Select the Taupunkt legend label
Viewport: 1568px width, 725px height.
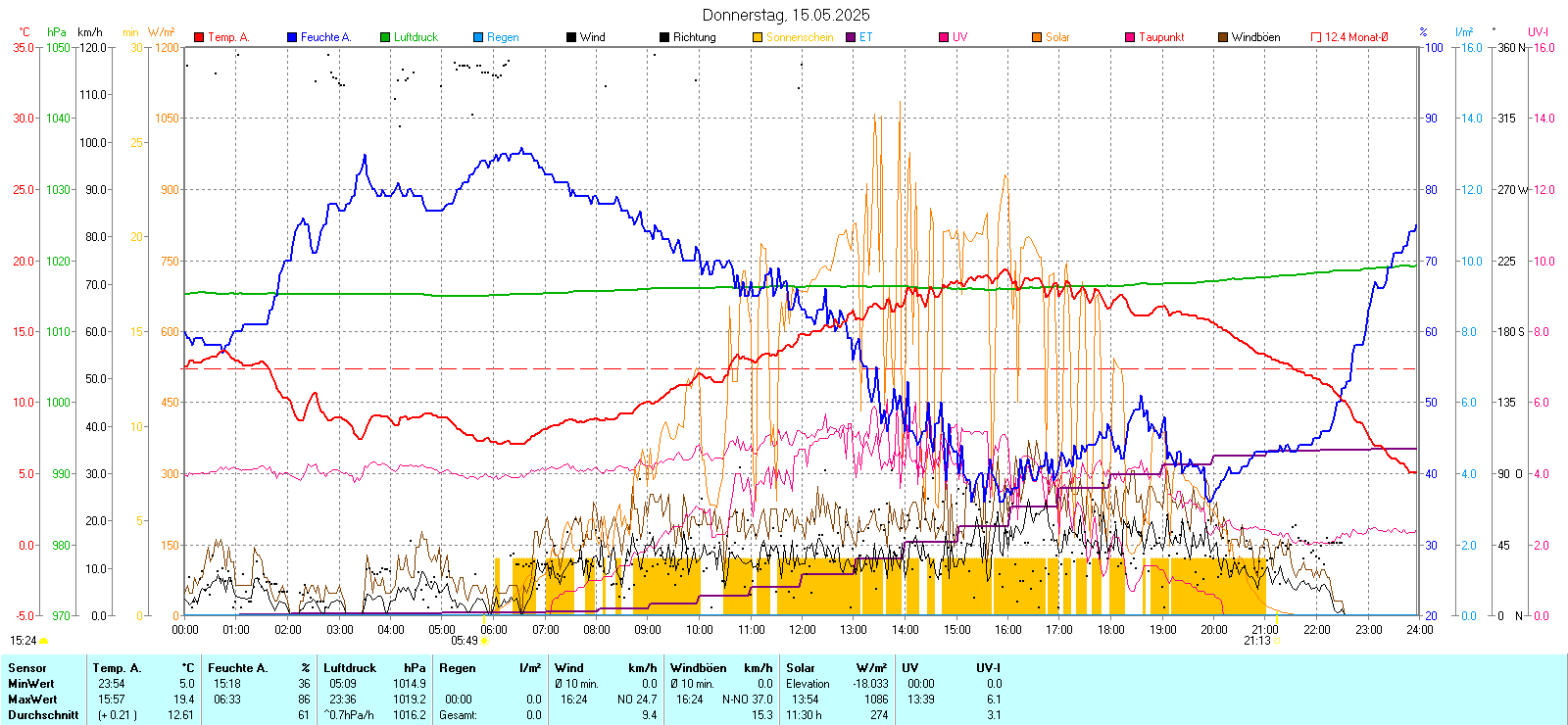click(1161, 37)
